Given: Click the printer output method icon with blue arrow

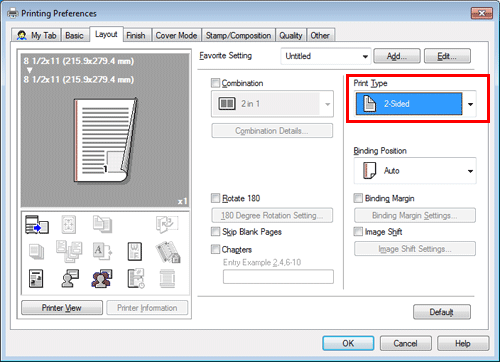Looking at the screenshot, I should click(37, 224).
